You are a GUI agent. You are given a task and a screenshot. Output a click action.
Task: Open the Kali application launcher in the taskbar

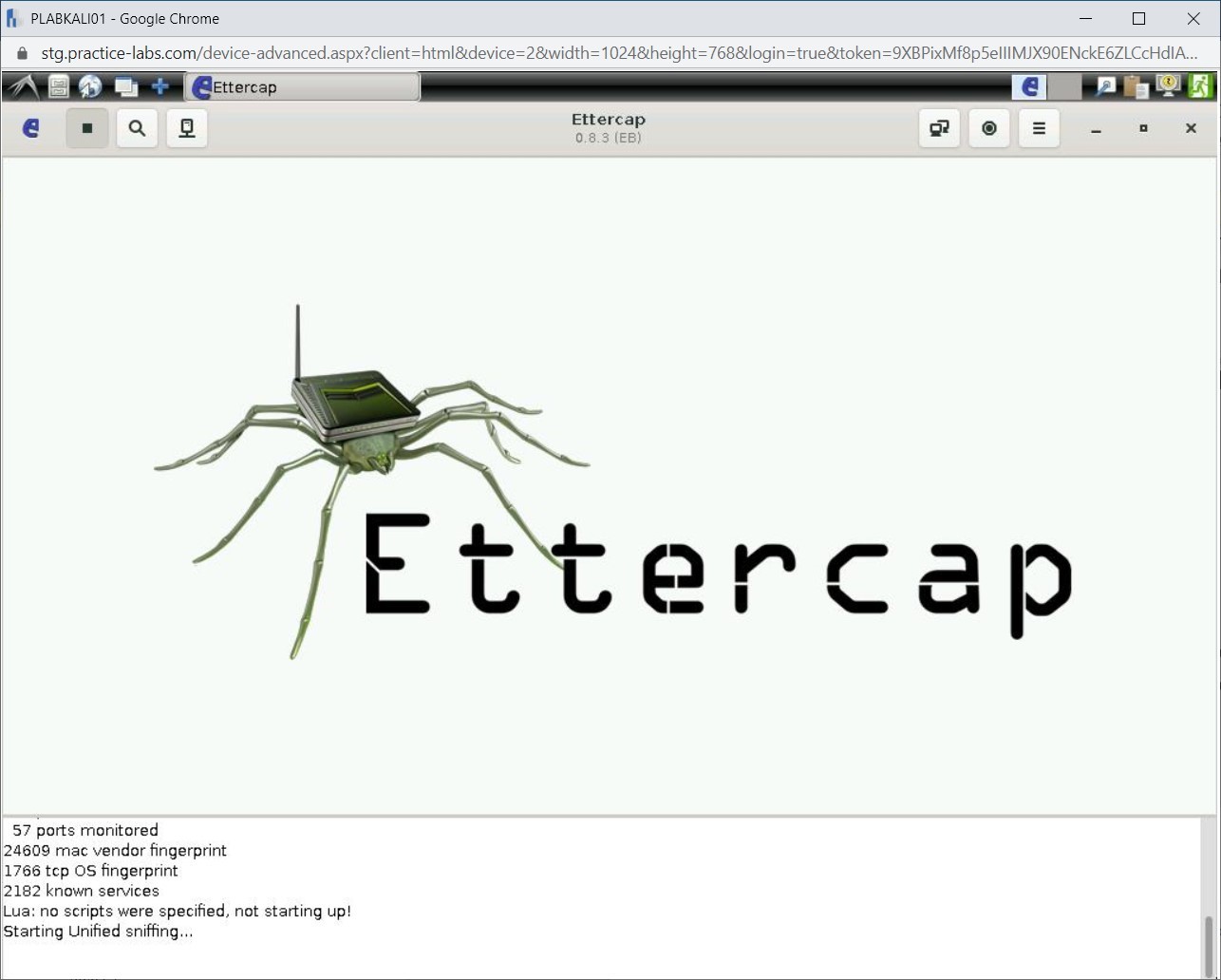point(24,85)
